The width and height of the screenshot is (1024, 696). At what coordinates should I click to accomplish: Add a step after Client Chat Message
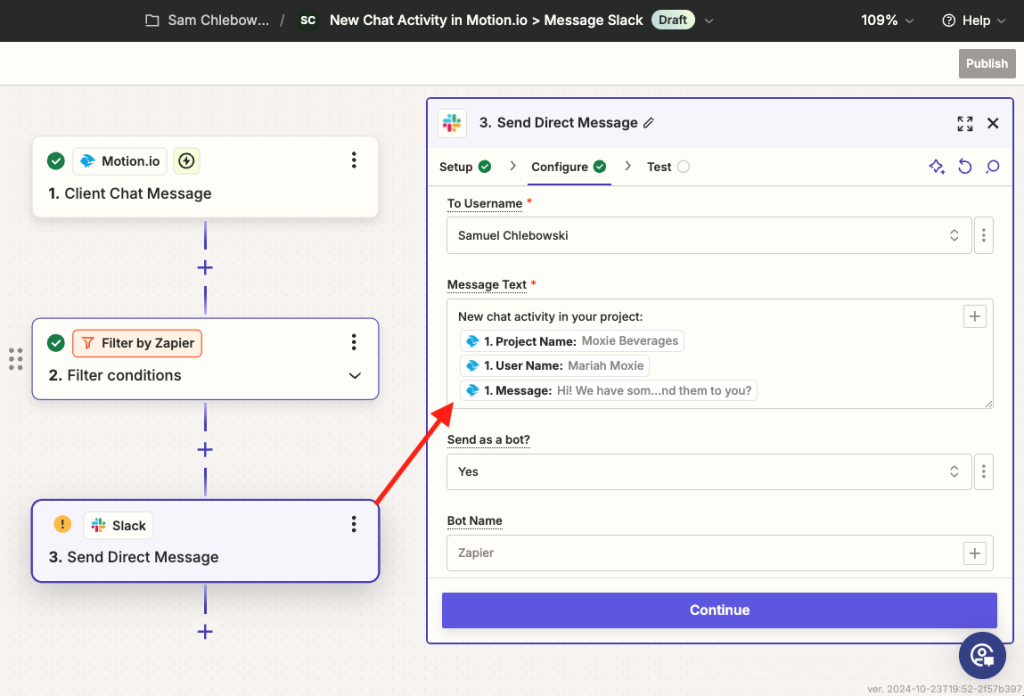pyautogui.click(x=205, y=268)
